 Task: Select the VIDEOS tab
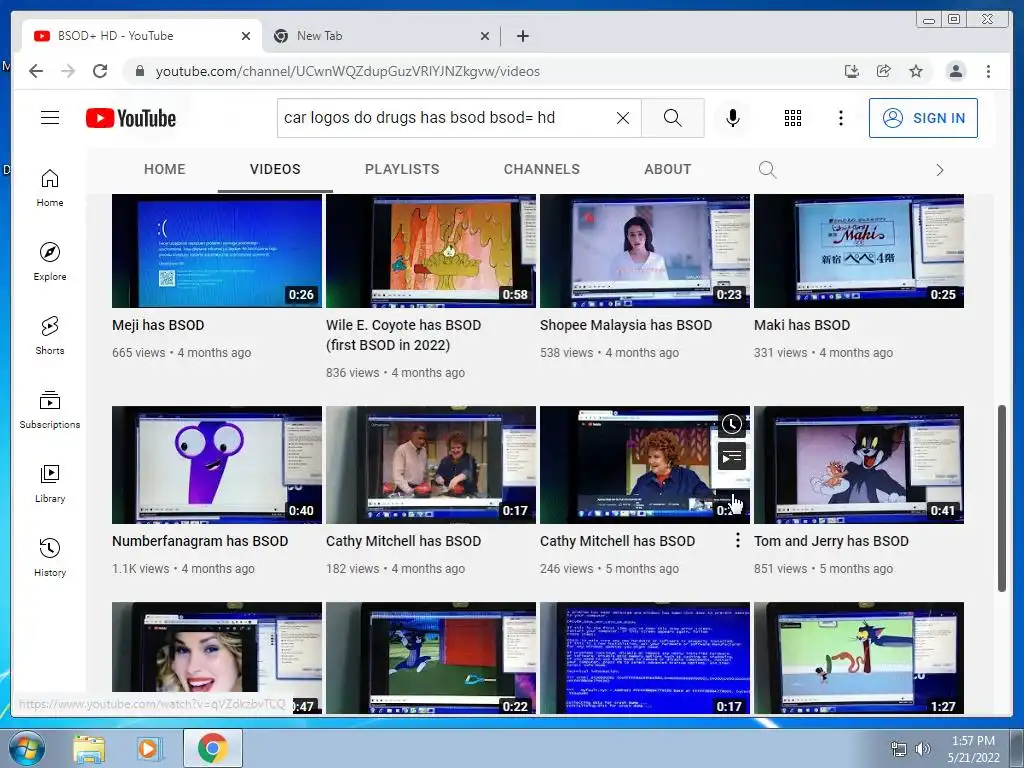click(275, 169)
